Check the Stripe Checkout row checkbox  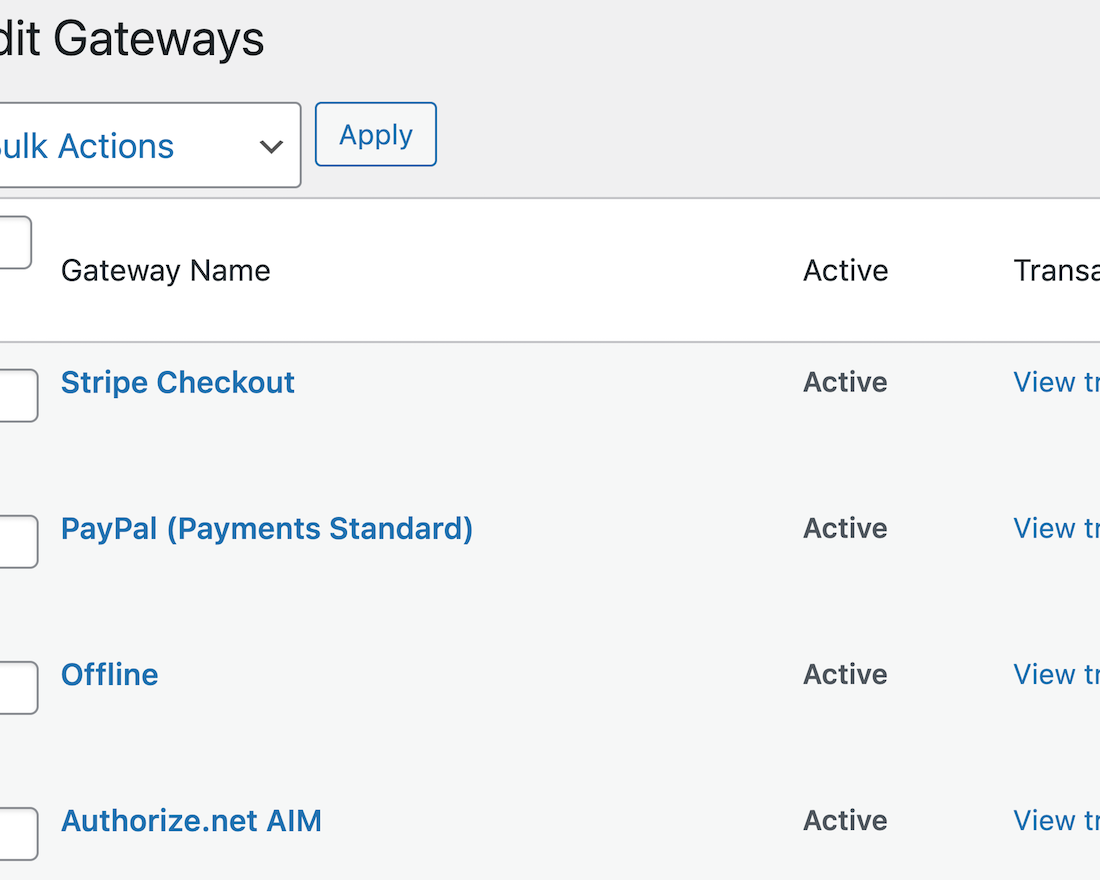coord(18,395)
